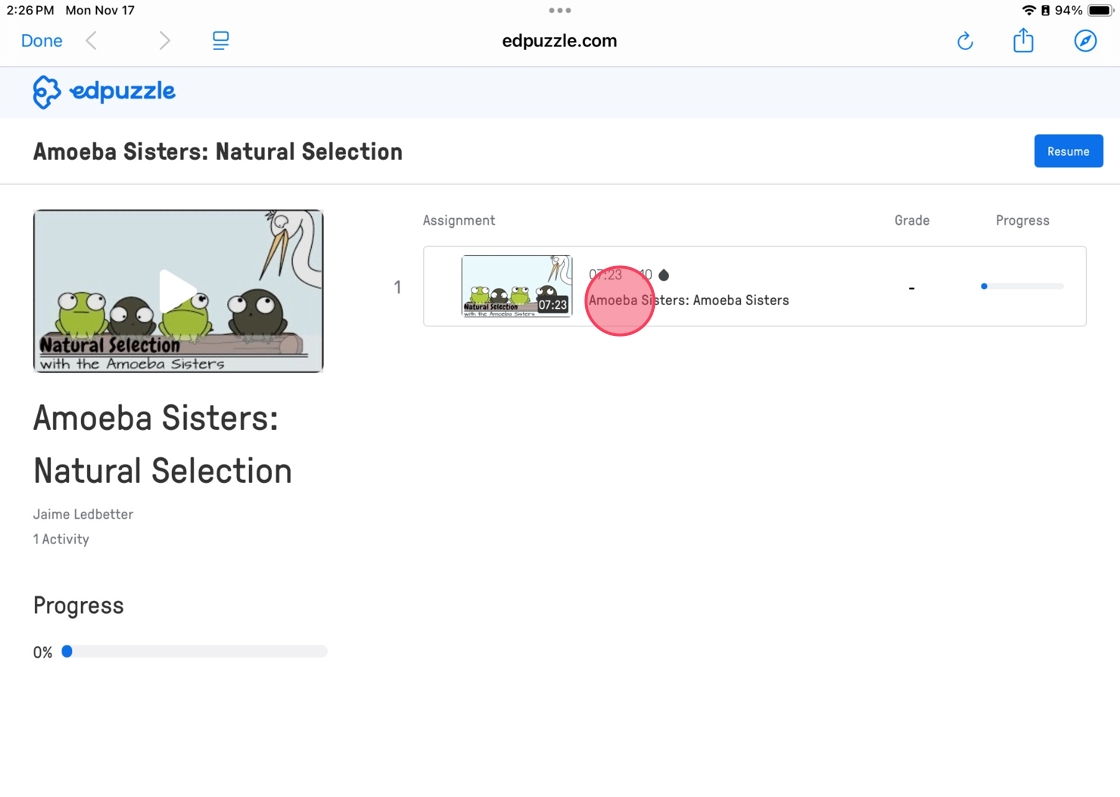Reload the page with the refresh icon
1120x797 pixels.
(x=965, y=41)
